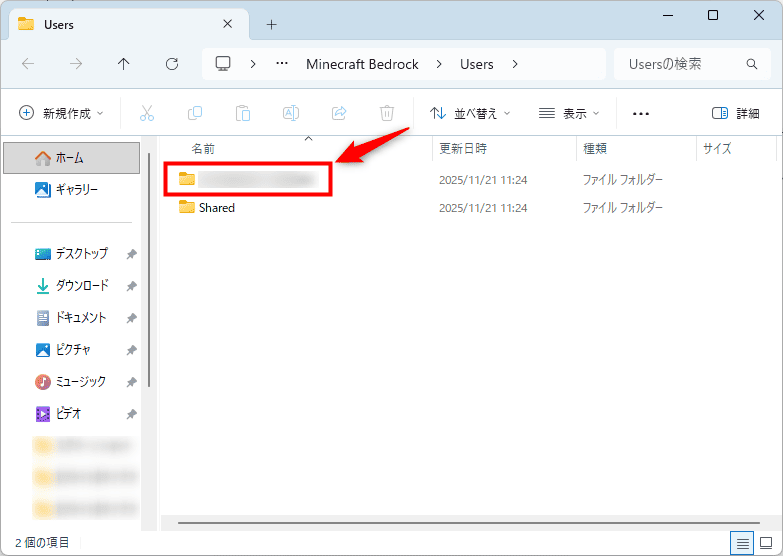Screen dimensions: 783x556
Task: Click the PC monitor icon in address bar
Action: pyautogui.click(x=223, y=64)
